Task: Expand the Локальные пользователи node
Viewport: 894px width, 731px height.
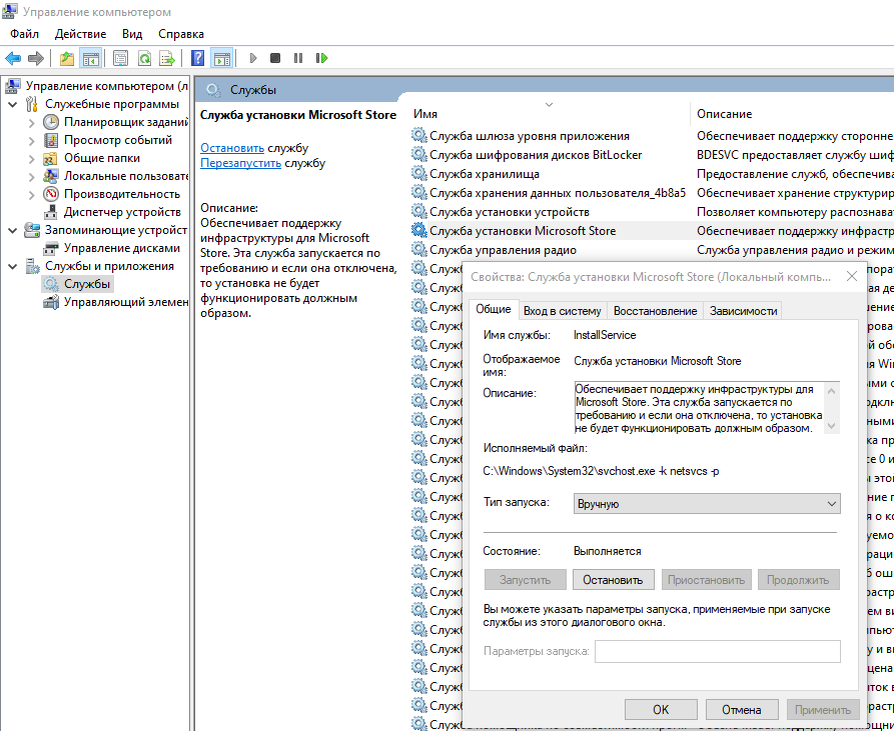Action: pos(32,176)
